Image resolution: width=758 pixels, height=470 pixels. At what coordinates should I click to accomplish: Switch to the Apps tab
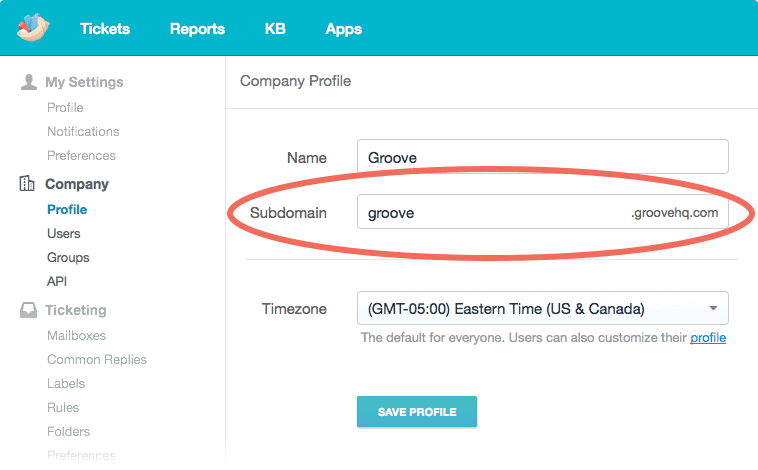(x=343, y=29)
